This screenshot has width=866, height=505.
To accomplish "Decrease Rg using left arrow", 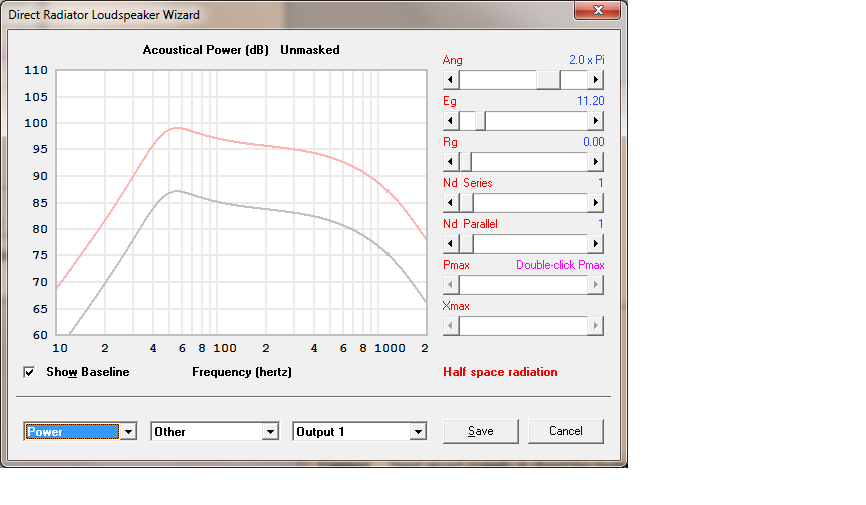I will coord(451,162).
